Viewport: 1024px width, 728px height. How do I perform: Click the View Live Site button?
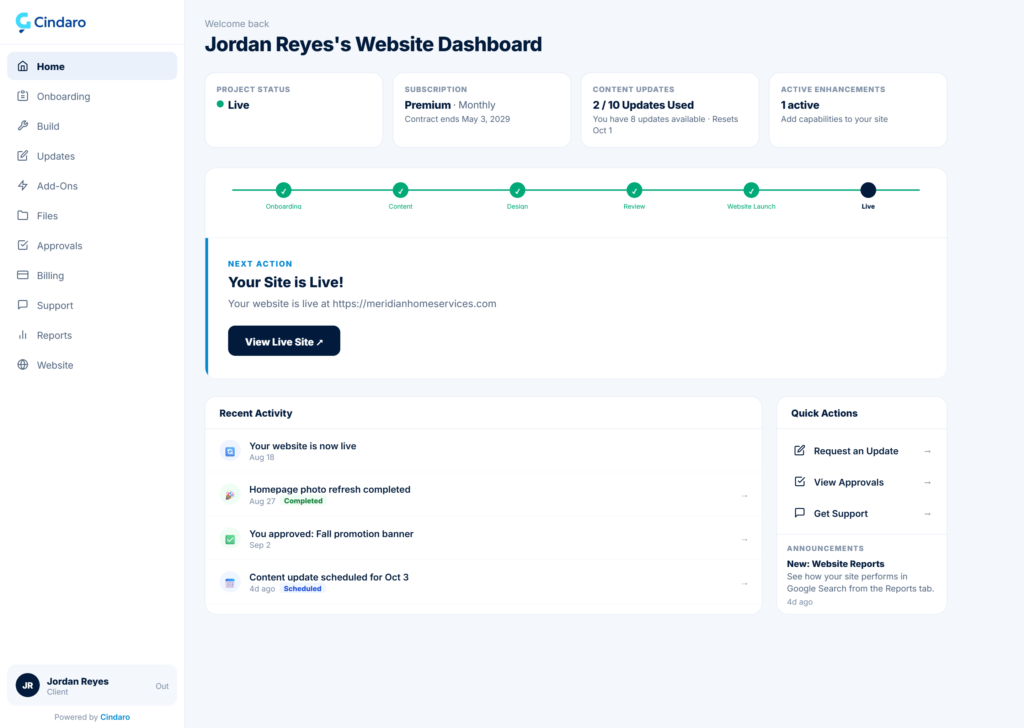point(284,341)
